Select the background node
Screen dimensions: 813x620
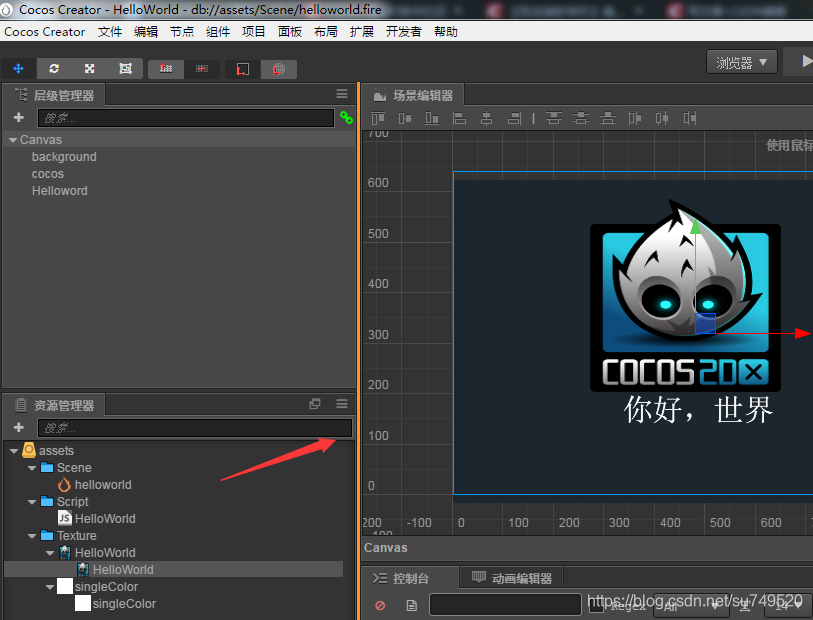pyautogui.click(x=64, y=157)
